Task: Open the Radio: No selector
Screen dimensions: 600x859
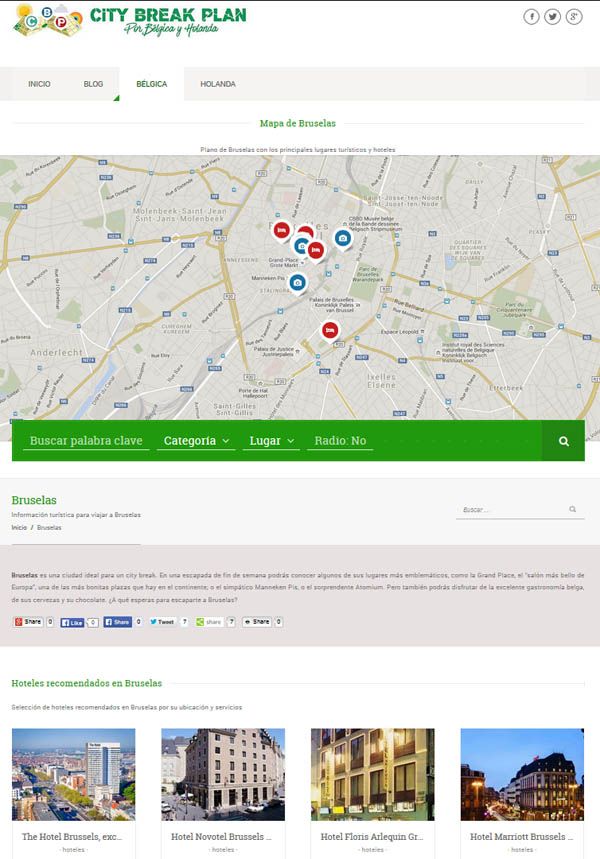Action: (x=340, y=441)
